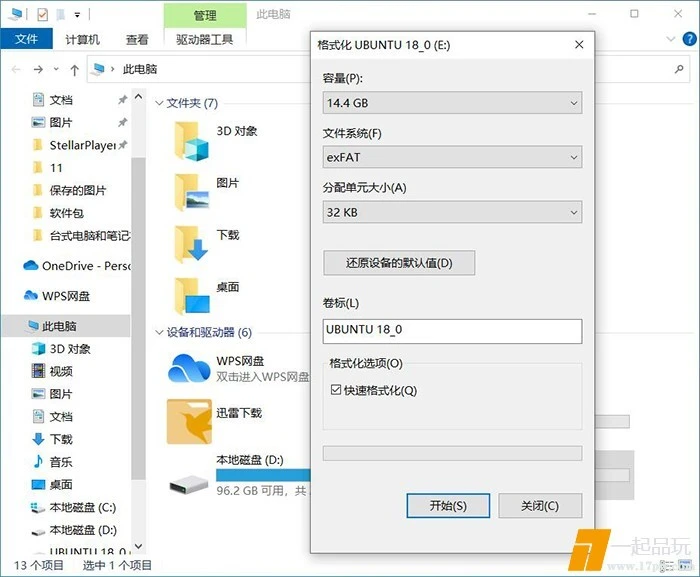The image size is (700, 577).
Task: Click the 开始(S) button
Action: coord(448,506)
